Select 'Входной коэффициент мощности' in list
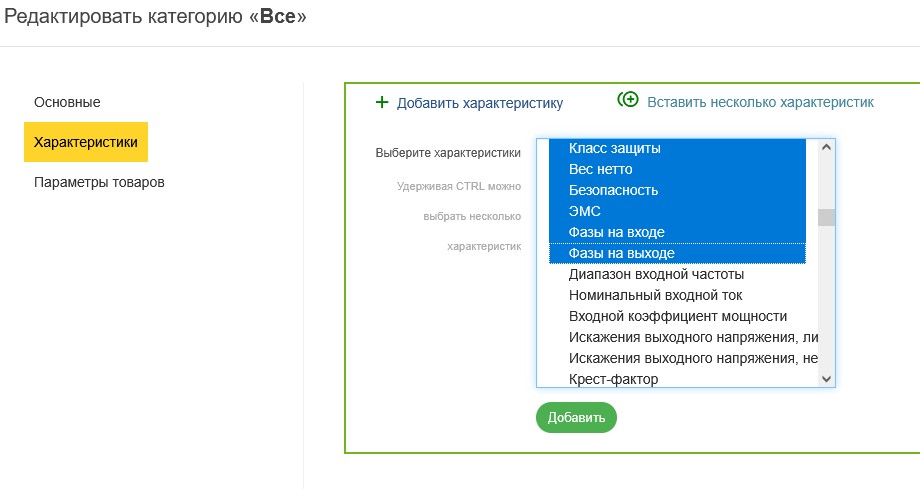Viewport: 920px width, 498px height. (x=677, y=316)
